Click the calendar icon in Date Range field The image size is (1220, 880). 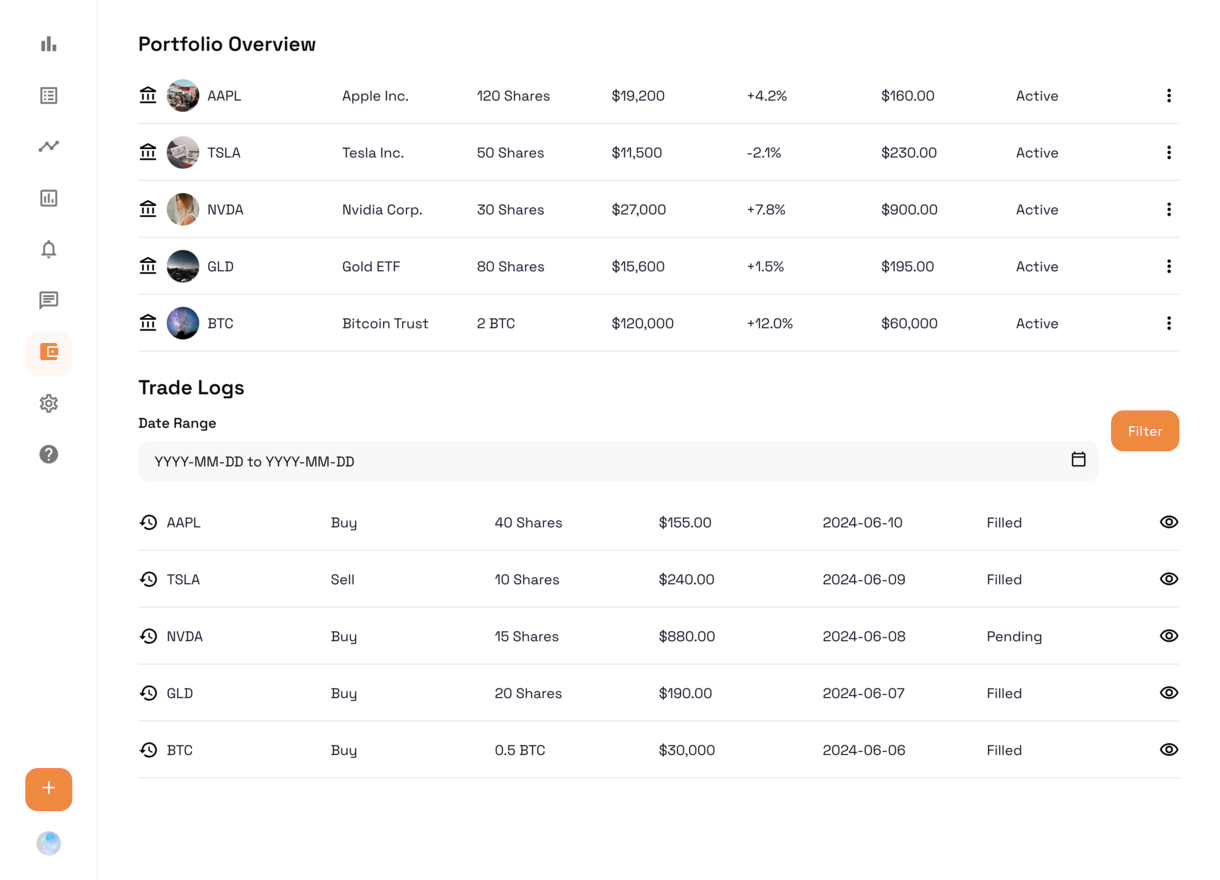1078,460
